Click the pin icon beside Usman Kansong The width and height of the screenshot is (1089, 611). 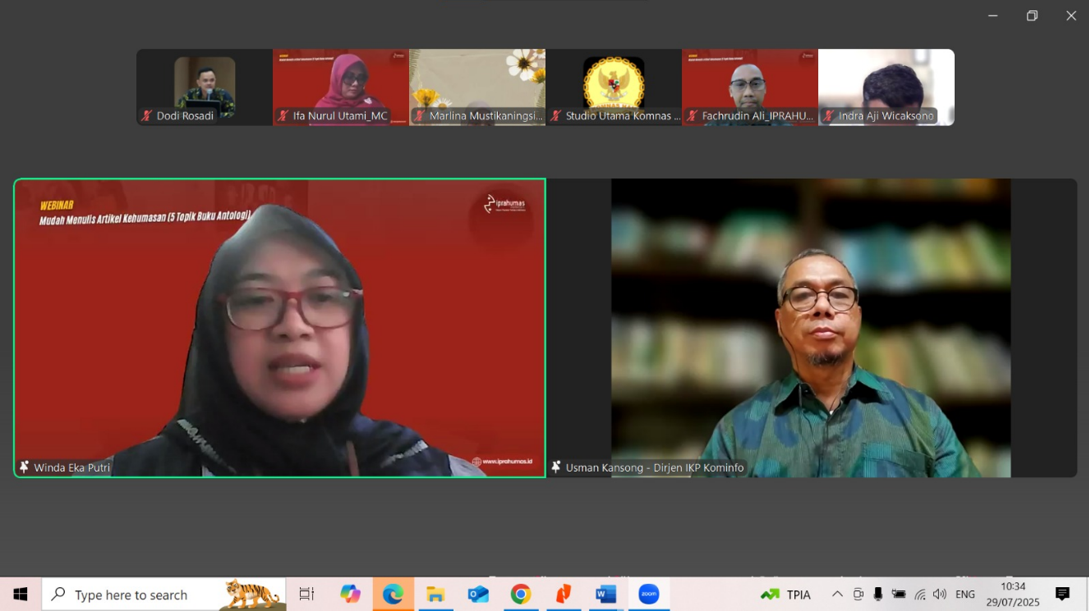click(556, 467)
